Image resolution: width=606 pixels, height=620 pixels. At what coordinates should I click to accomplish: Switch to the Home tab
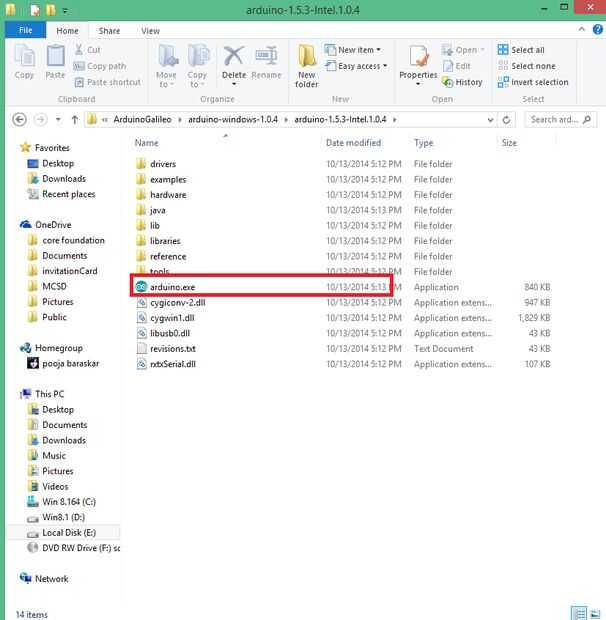pyautogui.click(x=67, y=31)
